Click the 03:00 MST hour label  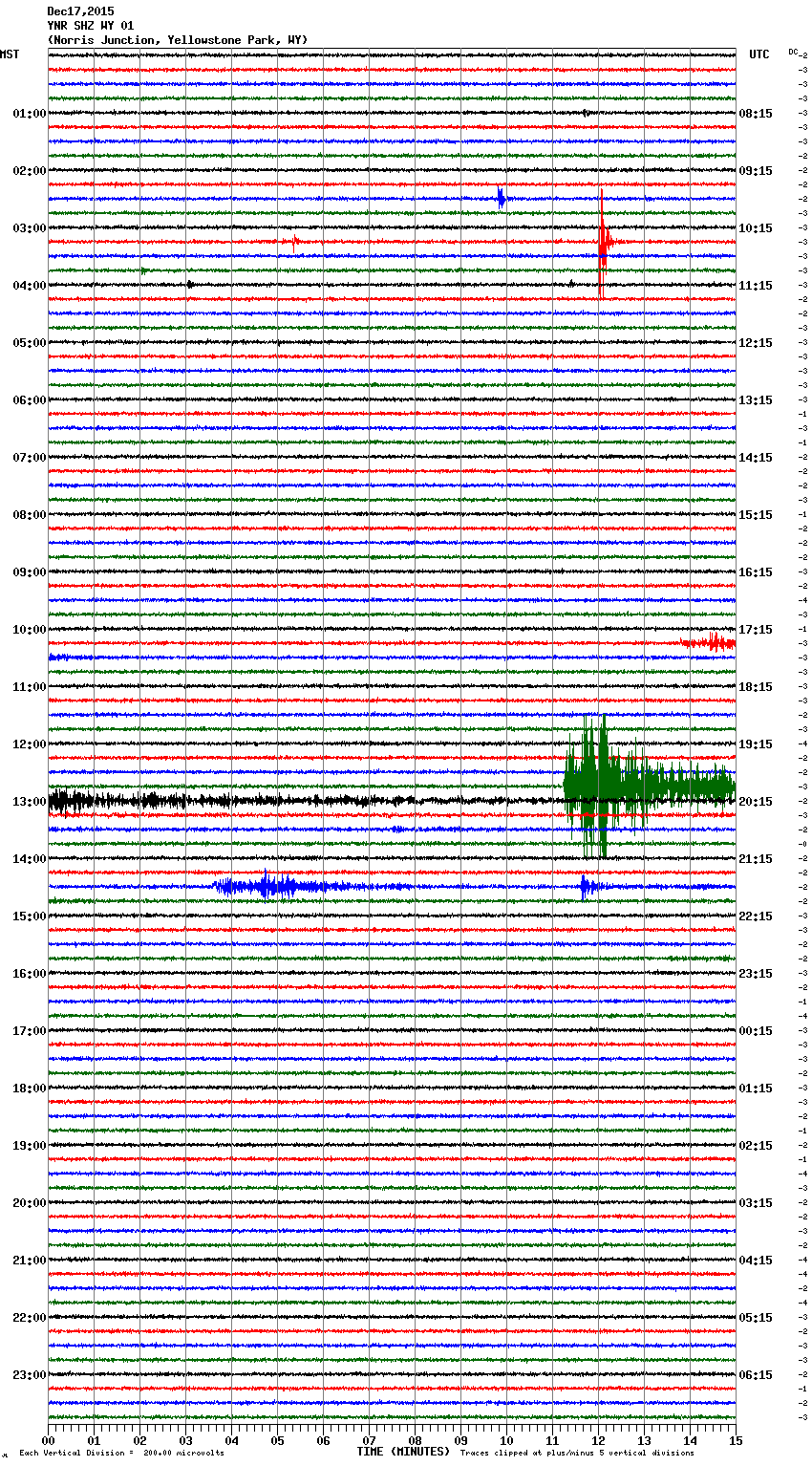(30, 228)
